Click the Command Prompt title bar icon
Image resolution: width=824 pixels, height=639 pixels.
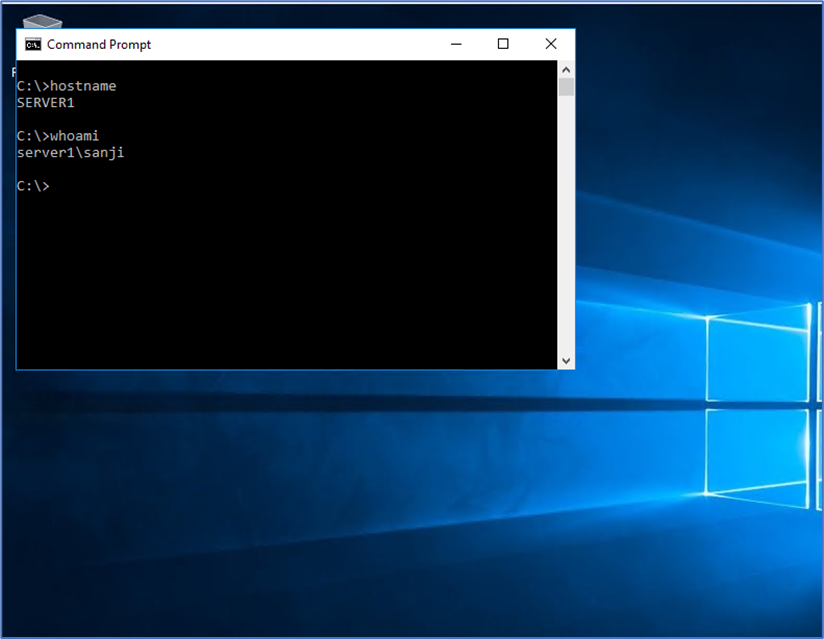(x=33, y=44)
